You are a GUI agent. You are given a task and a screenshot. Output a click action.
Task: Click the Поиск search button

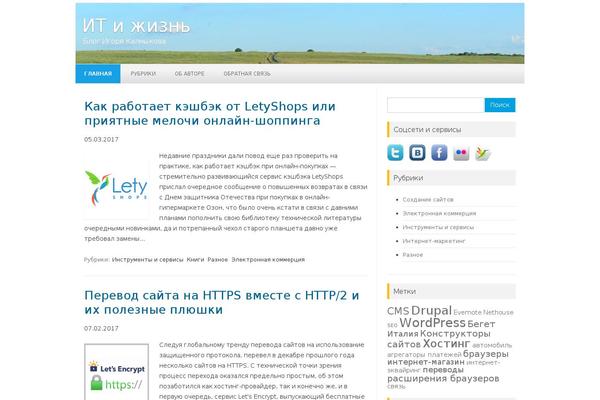coord(500,105)
